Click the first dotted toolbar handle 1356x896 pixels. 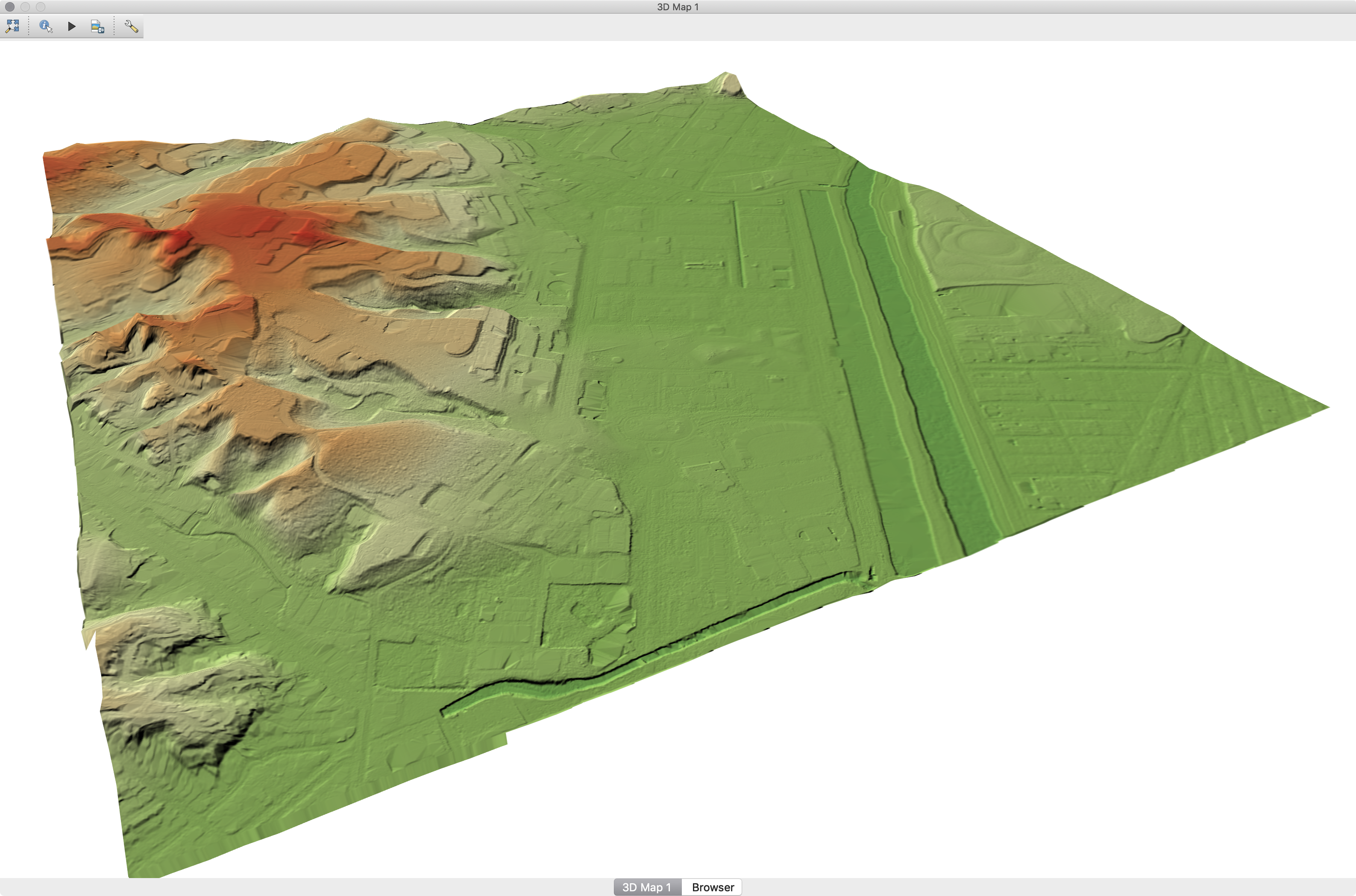click(x=29, y=26)
